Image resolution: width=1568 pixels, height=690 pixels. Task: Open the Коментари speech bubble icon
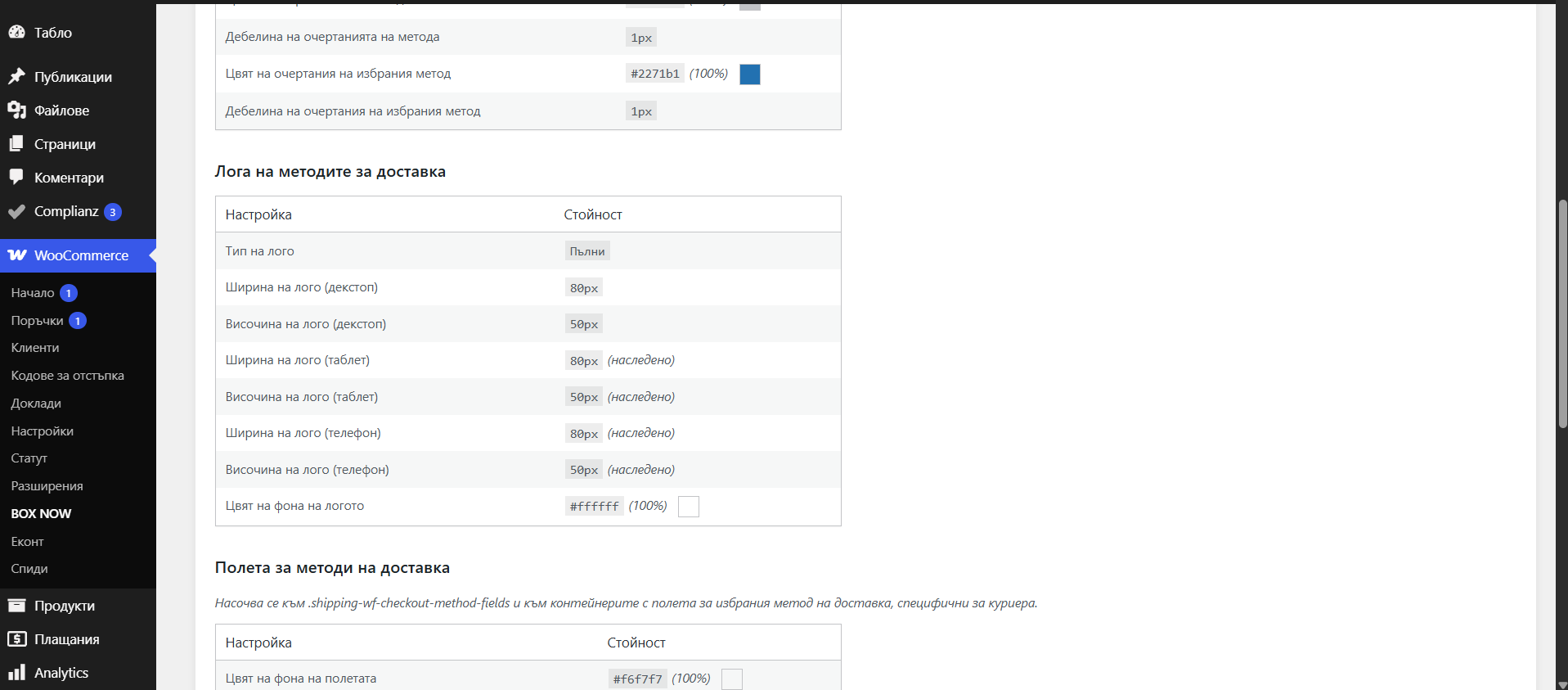[17, 177]
